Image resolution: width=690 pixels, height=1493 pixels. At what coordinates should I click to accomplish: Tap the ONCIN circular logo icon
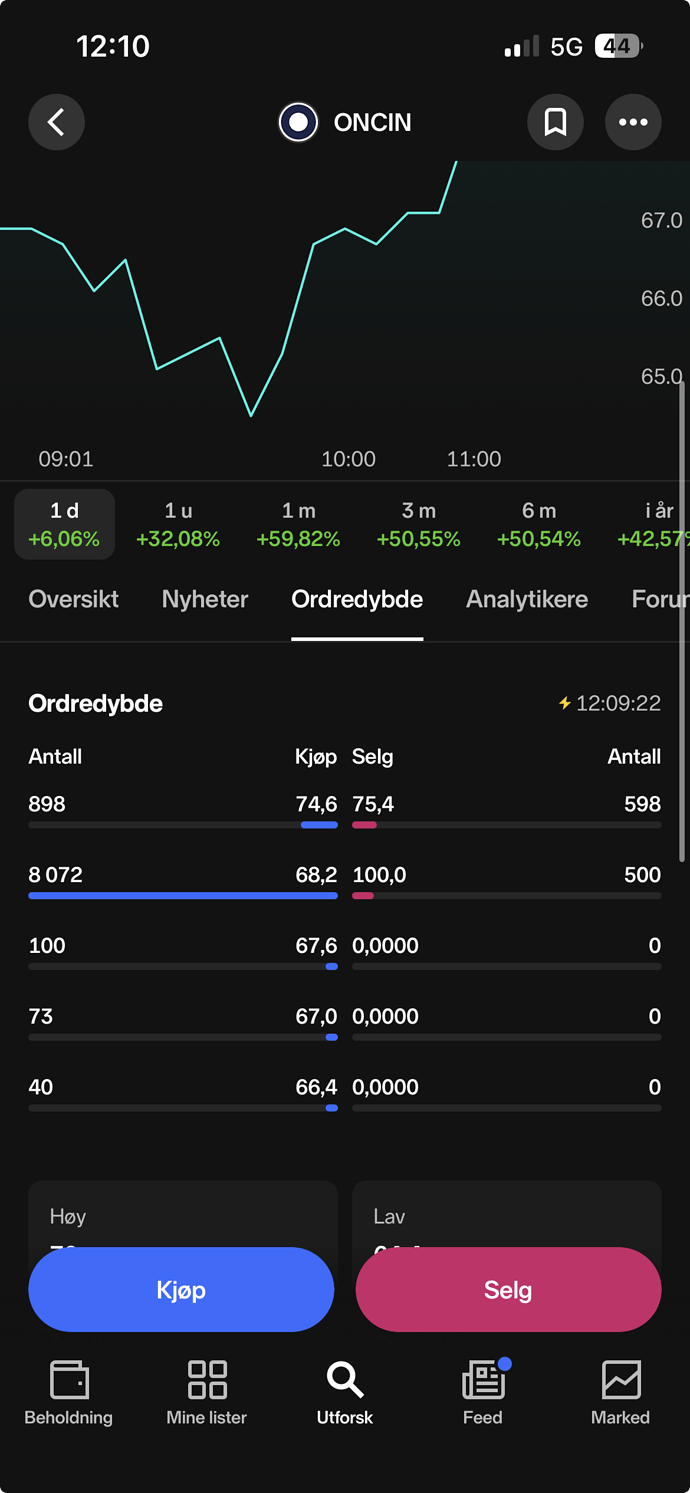(298, 122)
